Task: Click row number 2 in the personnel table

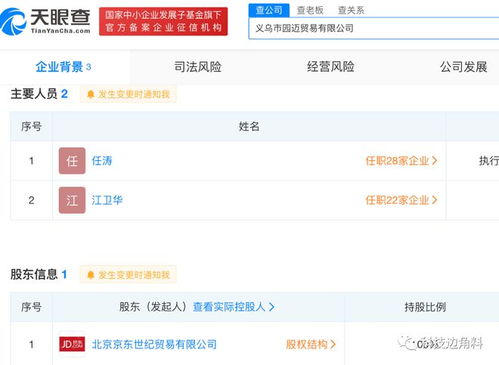Action: tap(31, 200)
